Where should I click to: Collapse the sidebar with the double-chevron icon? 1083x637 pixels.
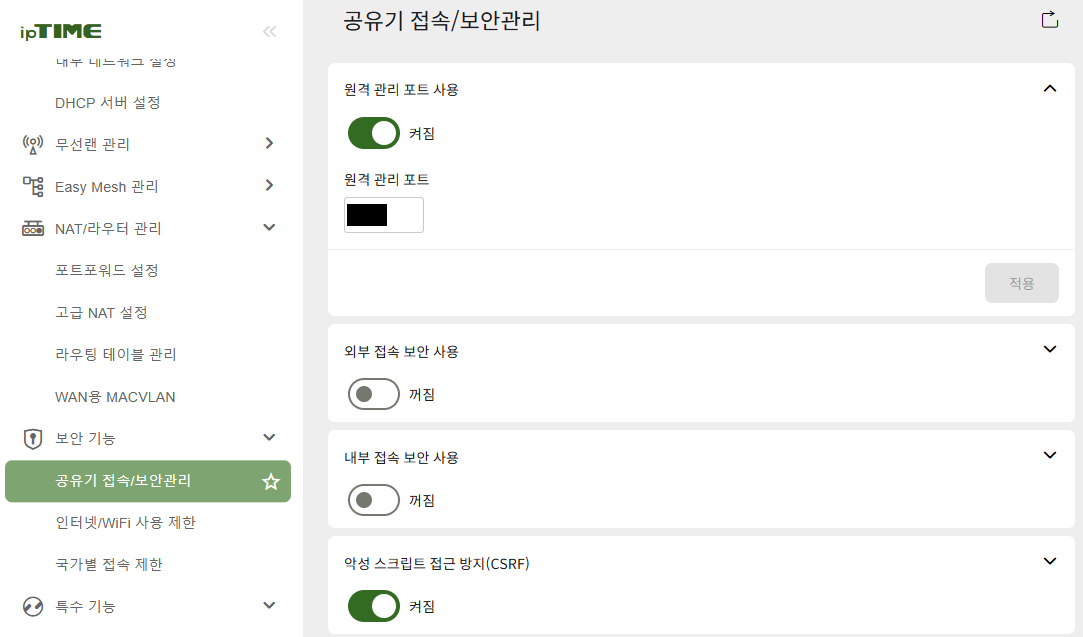click(269, 31)
